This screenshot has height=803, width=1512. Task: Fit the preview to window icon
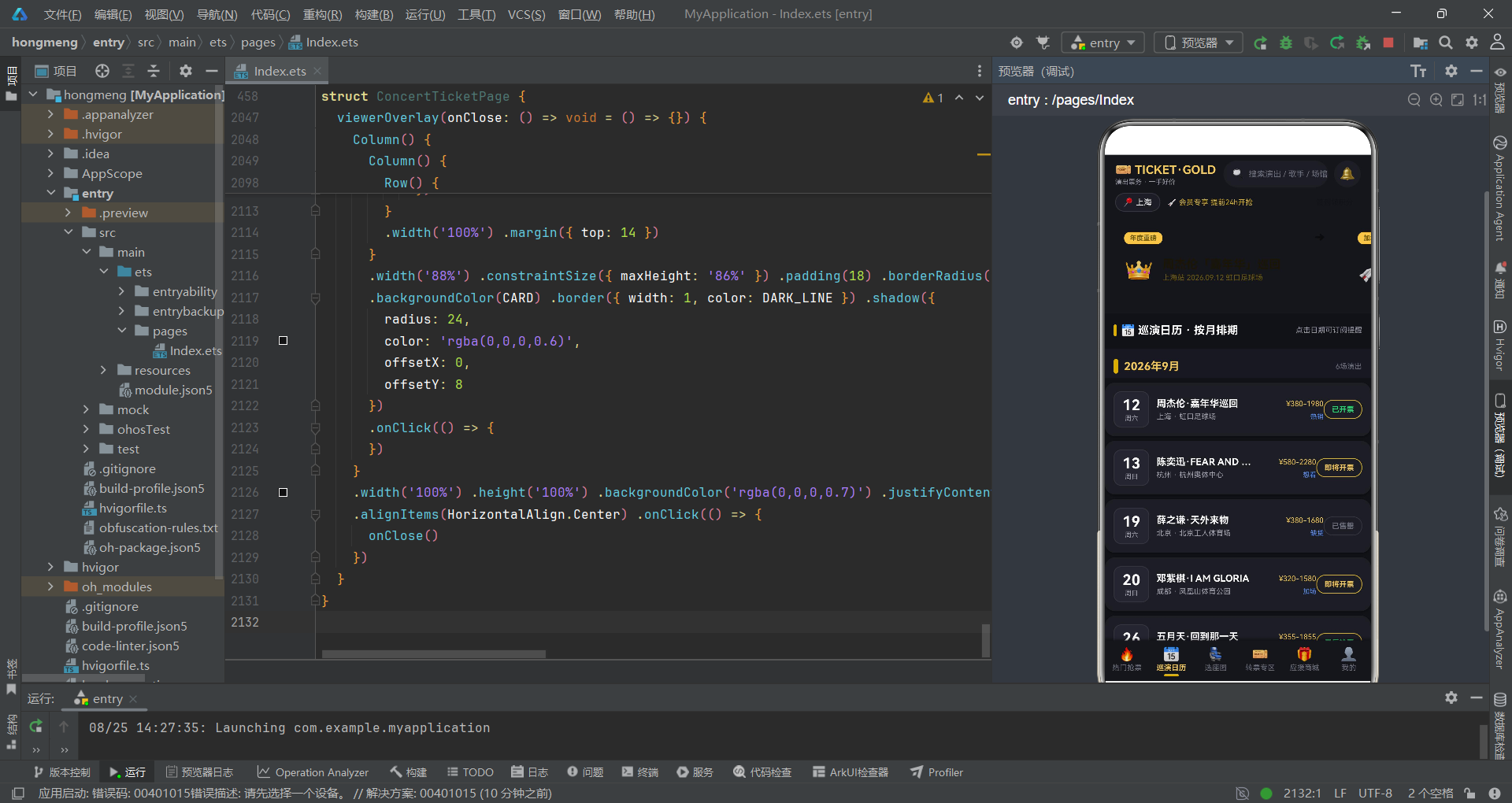coord(1458,100)
